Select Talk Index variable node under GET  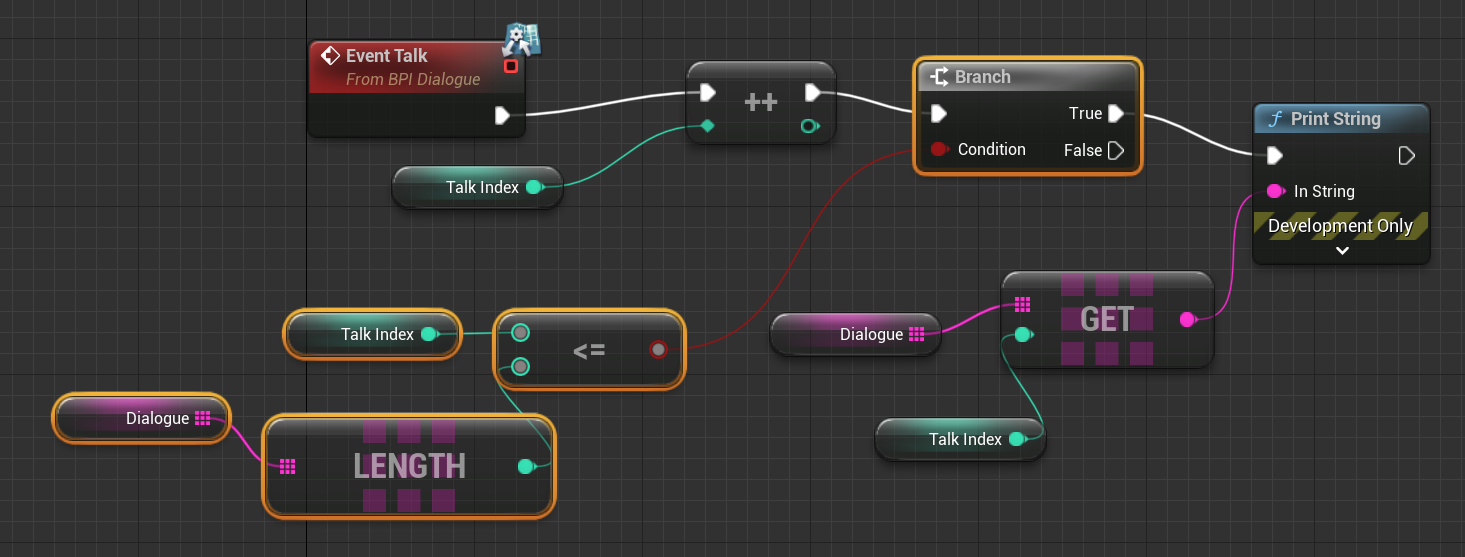tap(960, 439)
